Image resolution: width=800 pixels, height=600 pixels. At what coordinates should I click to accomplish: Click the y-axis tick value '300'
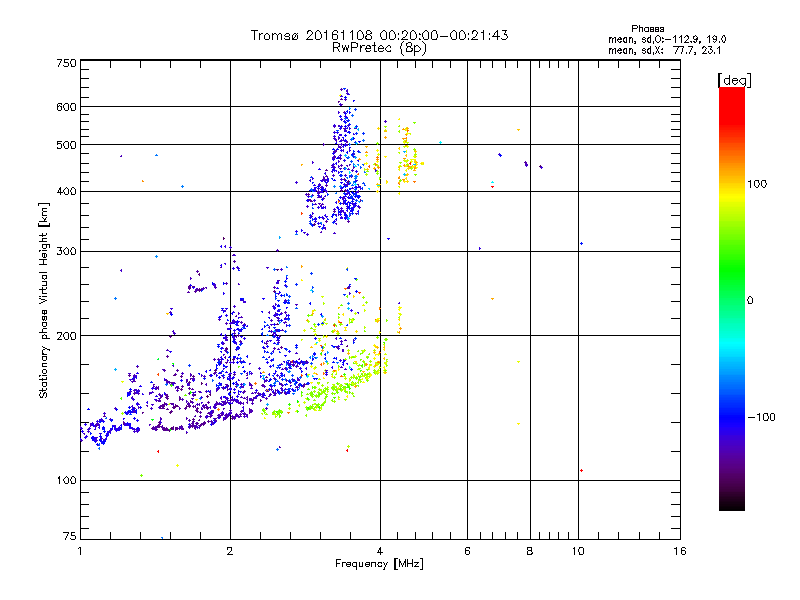pos(66,252)
